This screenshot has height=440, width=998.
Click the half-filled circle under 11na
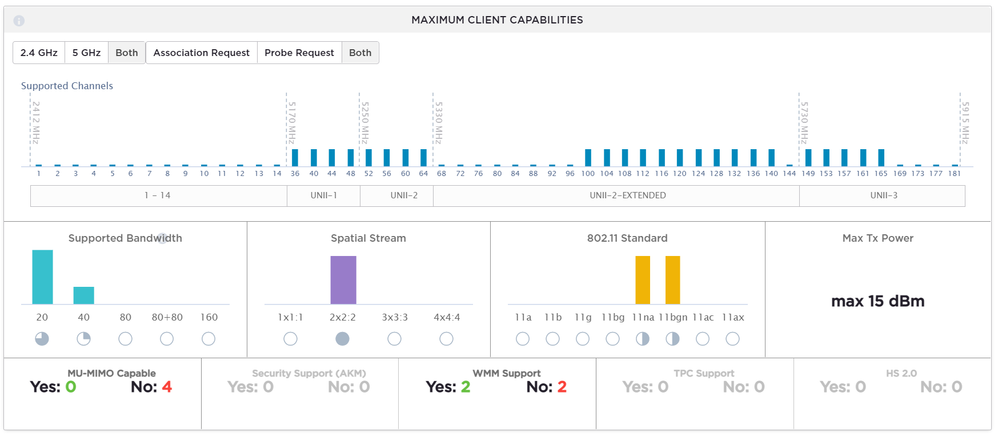[642, 339]
